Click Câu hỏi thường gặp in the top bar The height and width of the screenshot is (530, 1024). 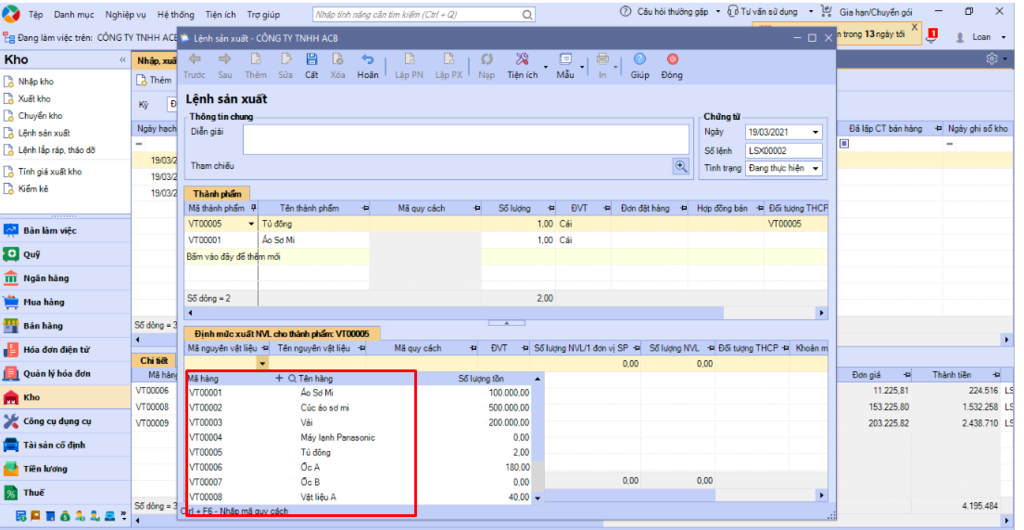pyautogui.click(x=671, y=12)
